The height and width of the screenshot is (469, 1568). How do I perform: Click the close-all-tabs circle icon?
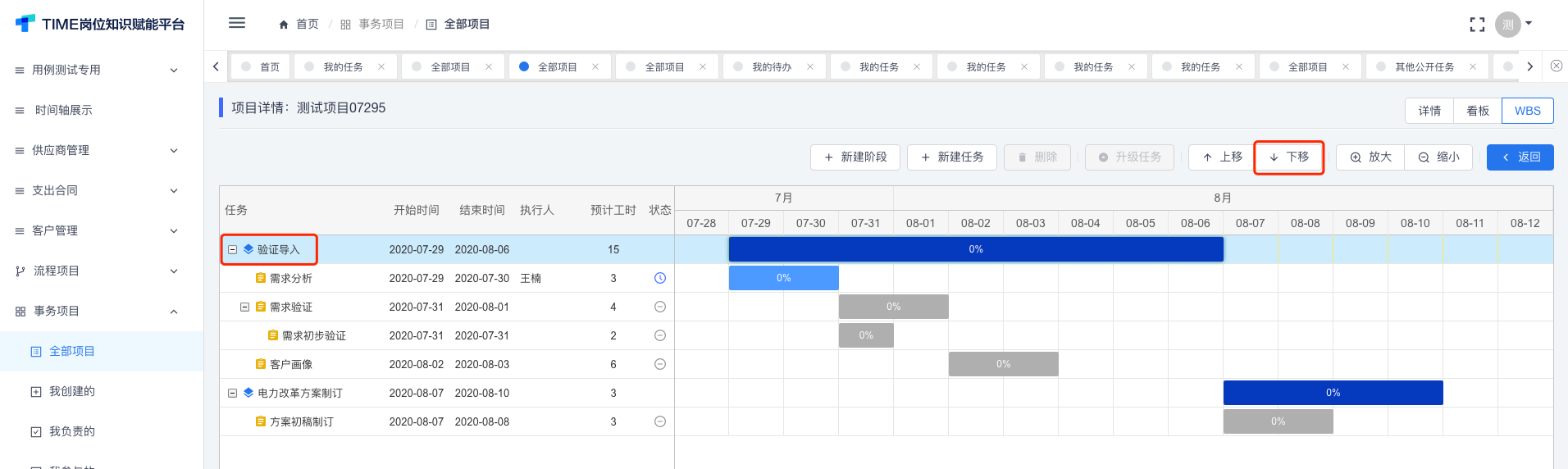[1556, 66]
